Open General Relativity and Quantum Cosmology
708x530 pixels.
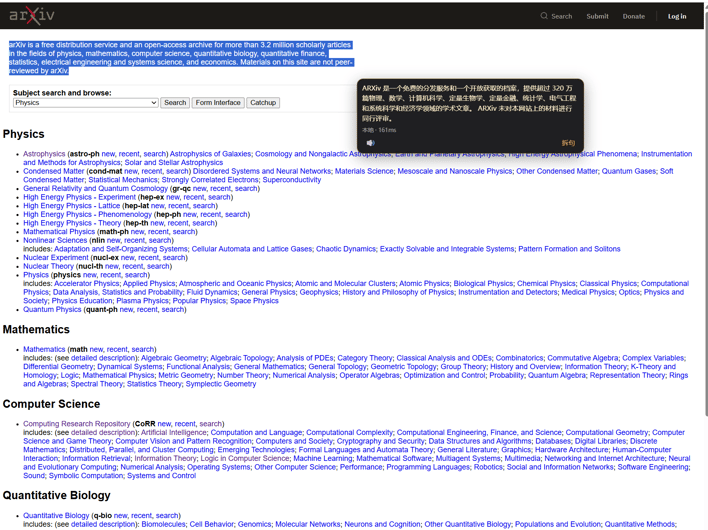(x=96, y=188)
